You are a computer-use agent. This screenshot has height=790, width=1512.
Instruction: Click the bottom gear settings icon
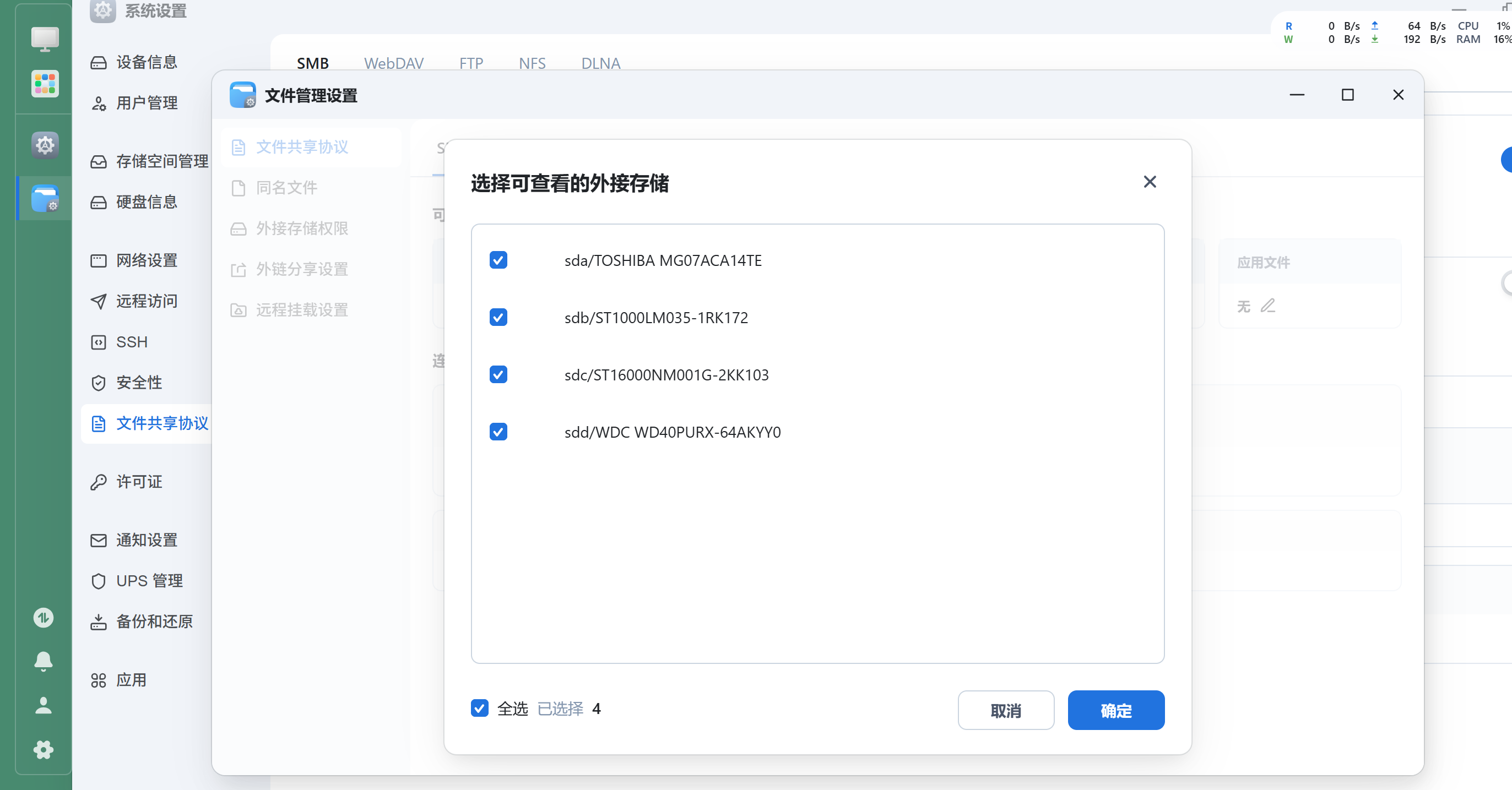44,749
